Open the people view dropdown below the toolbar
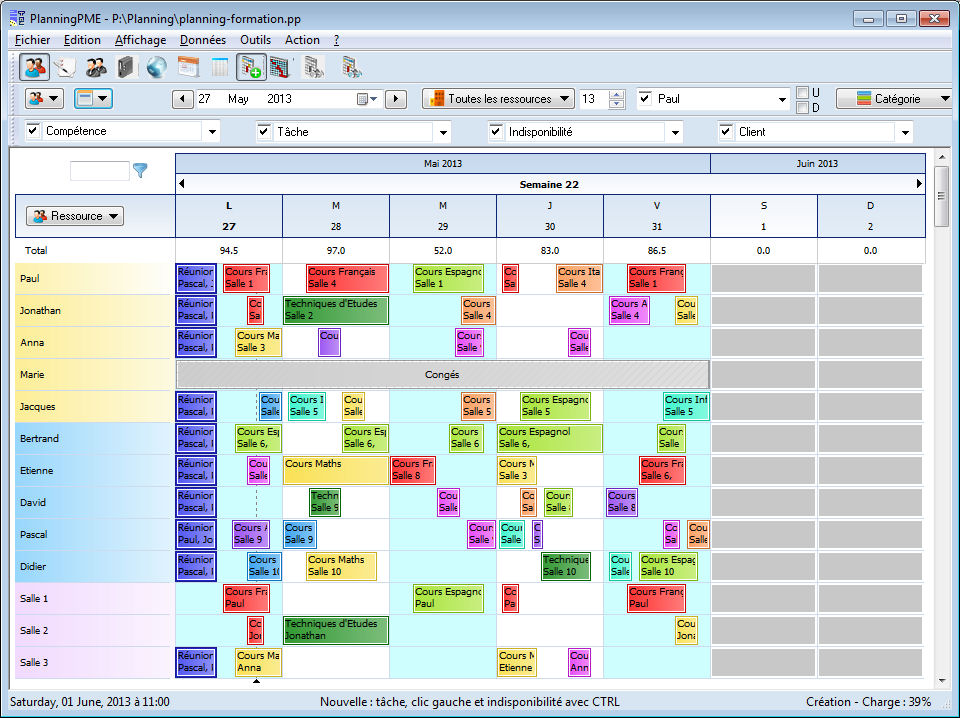Viewport: 960px width, 718px height. click(x=44, y=99)
